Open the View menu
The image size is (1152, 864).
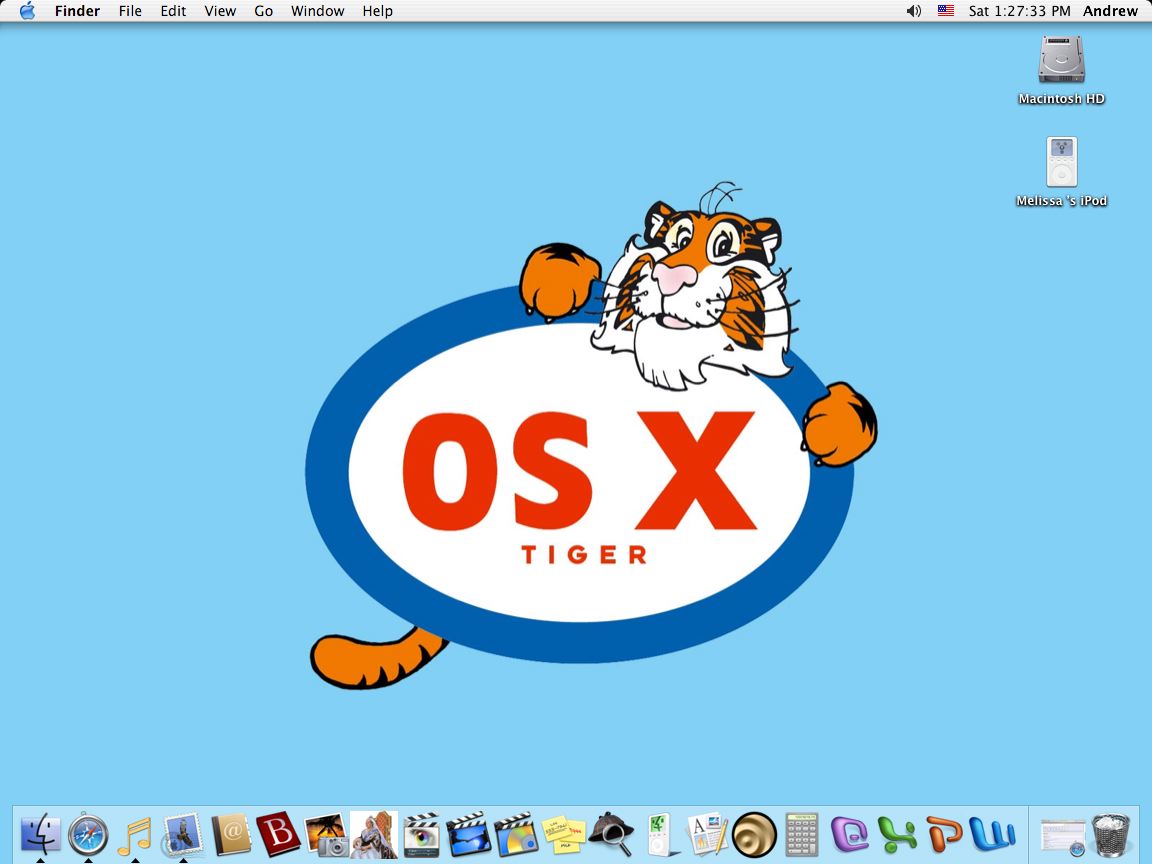(220, 11)
